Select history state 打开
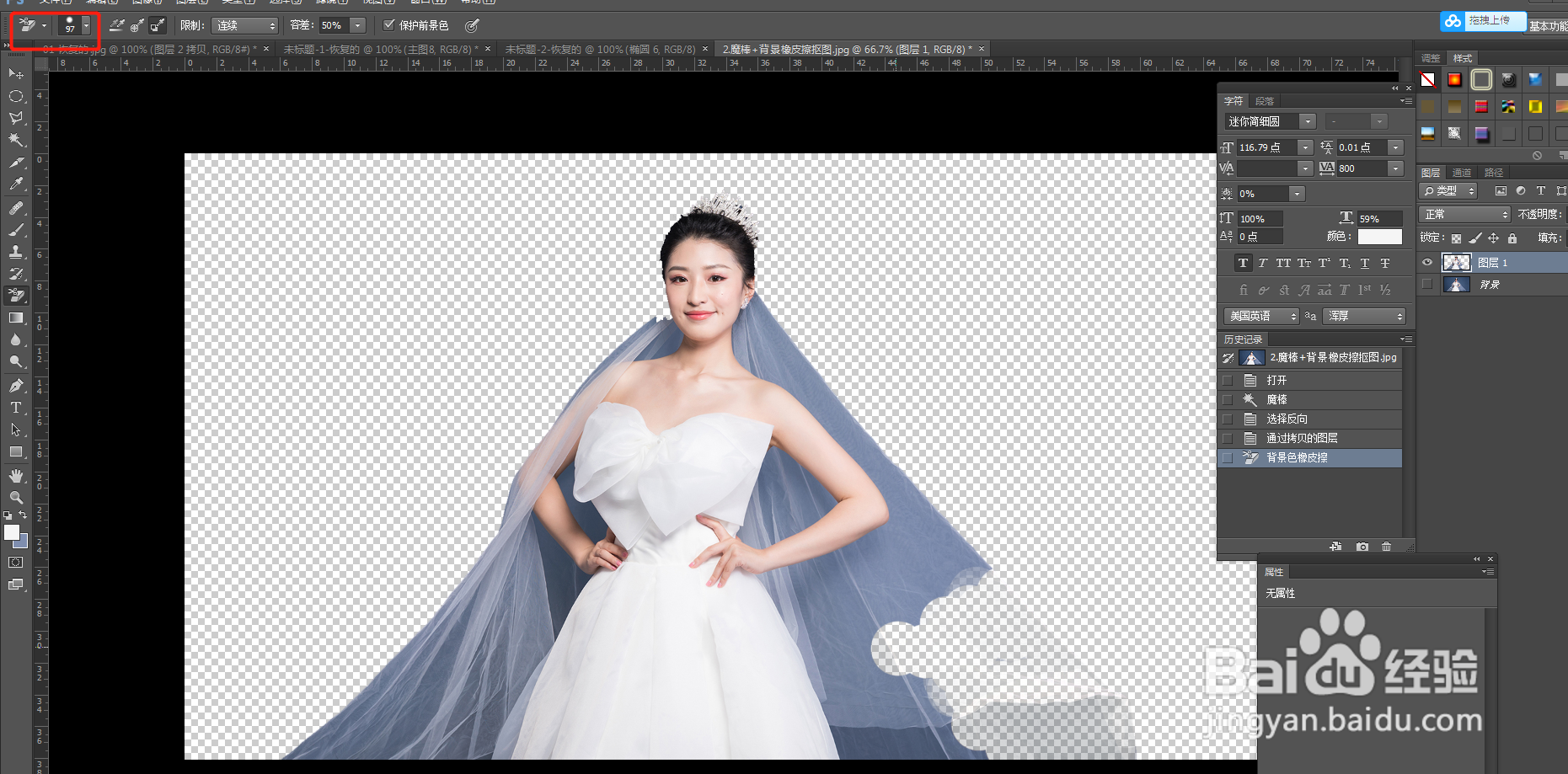 1310,380
